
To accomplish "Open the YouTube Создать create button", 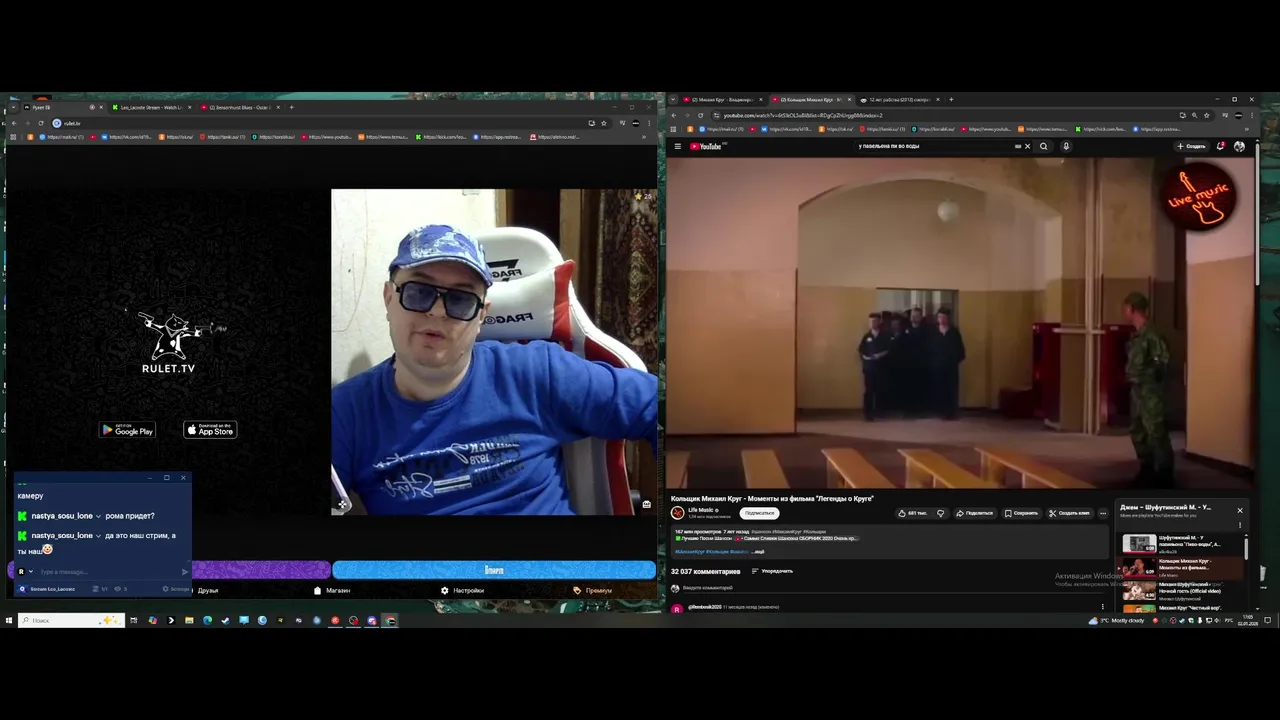I will 1191,146.
